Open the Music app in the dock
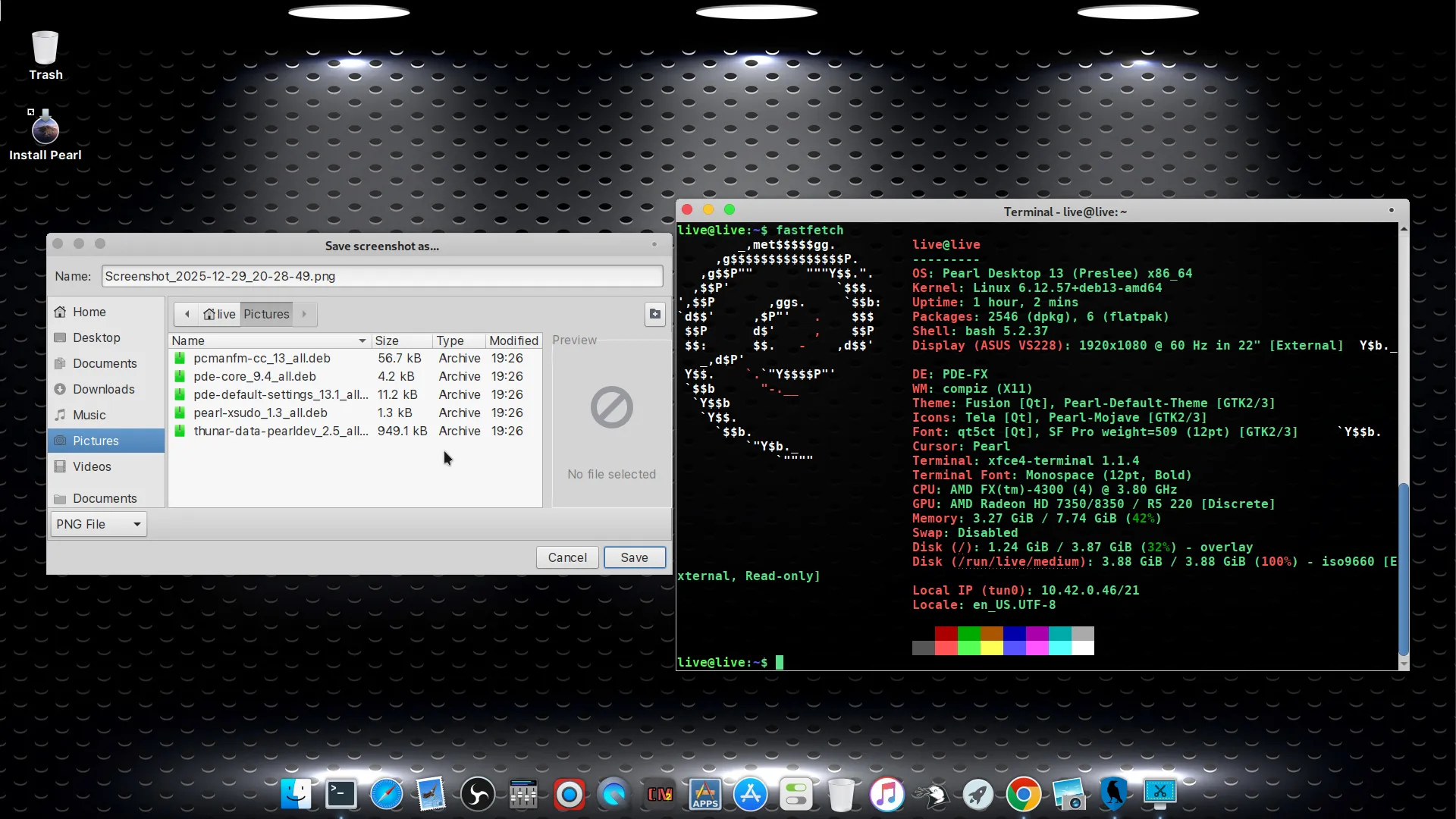 point(886,794)
